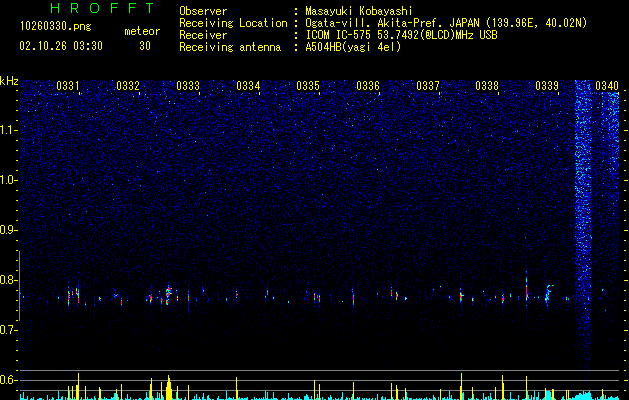The height and width of the screenshot is (400, 629).
Task: Click the 'Receiver' label
Action: pos(203,35)
